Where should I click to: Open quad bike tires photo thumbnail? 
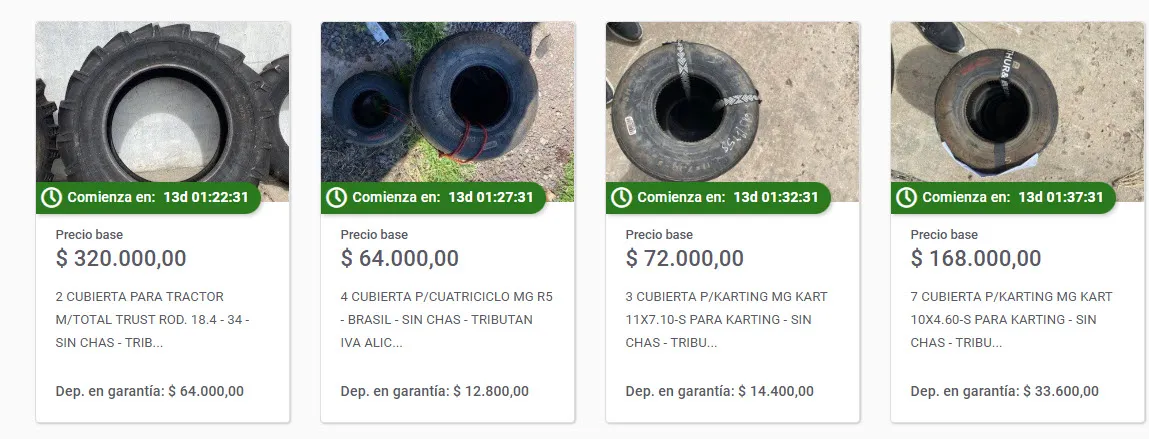tap(448, 100)
